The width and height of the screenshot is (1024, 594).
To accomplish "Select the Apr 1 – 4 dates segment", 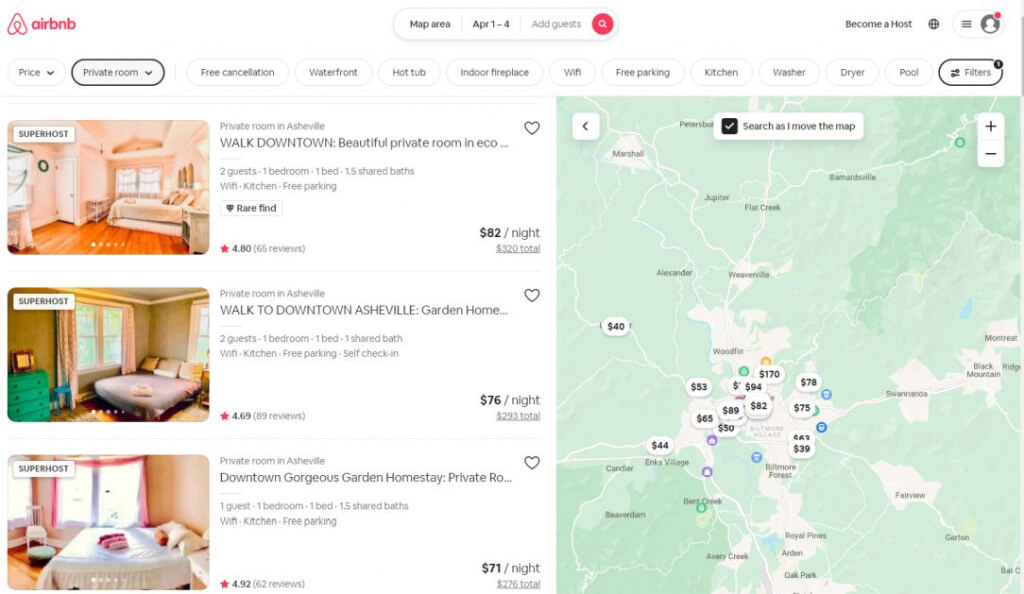I will [x=491, y=24].
